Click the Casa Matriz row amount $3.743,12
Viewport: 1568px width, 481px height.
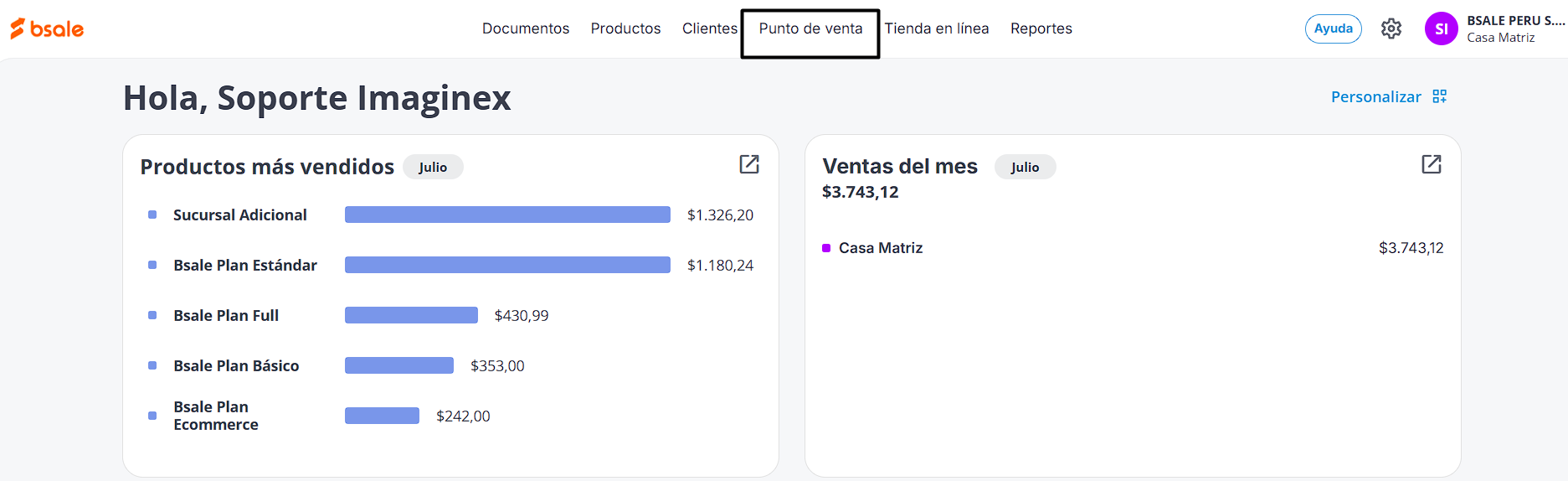coord(1411,248)
